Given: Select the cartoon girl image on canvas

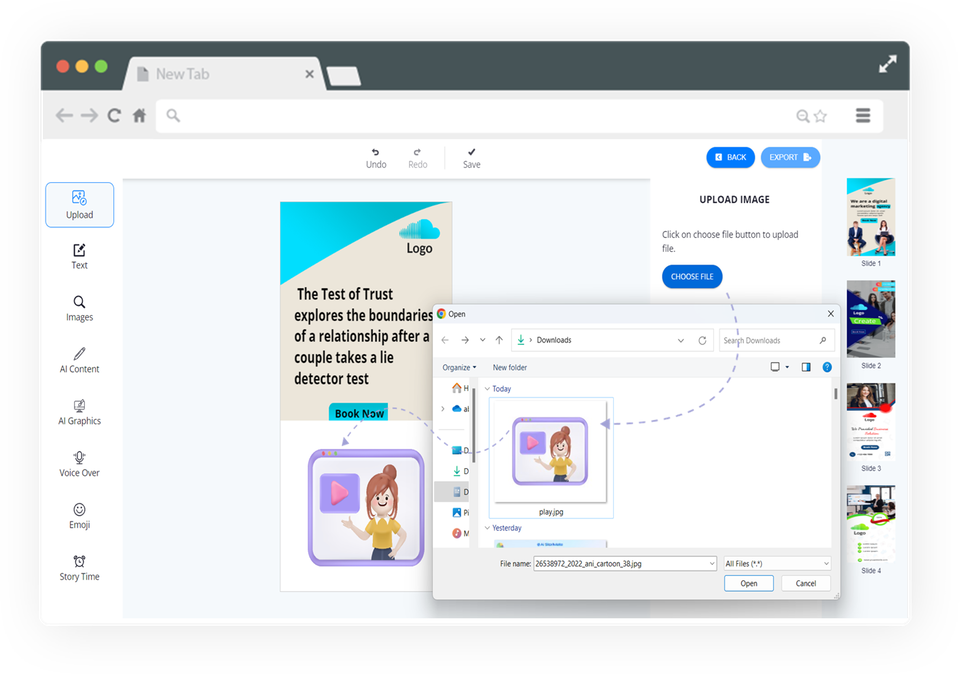Looking at the screenshot, I should point(366,507).
